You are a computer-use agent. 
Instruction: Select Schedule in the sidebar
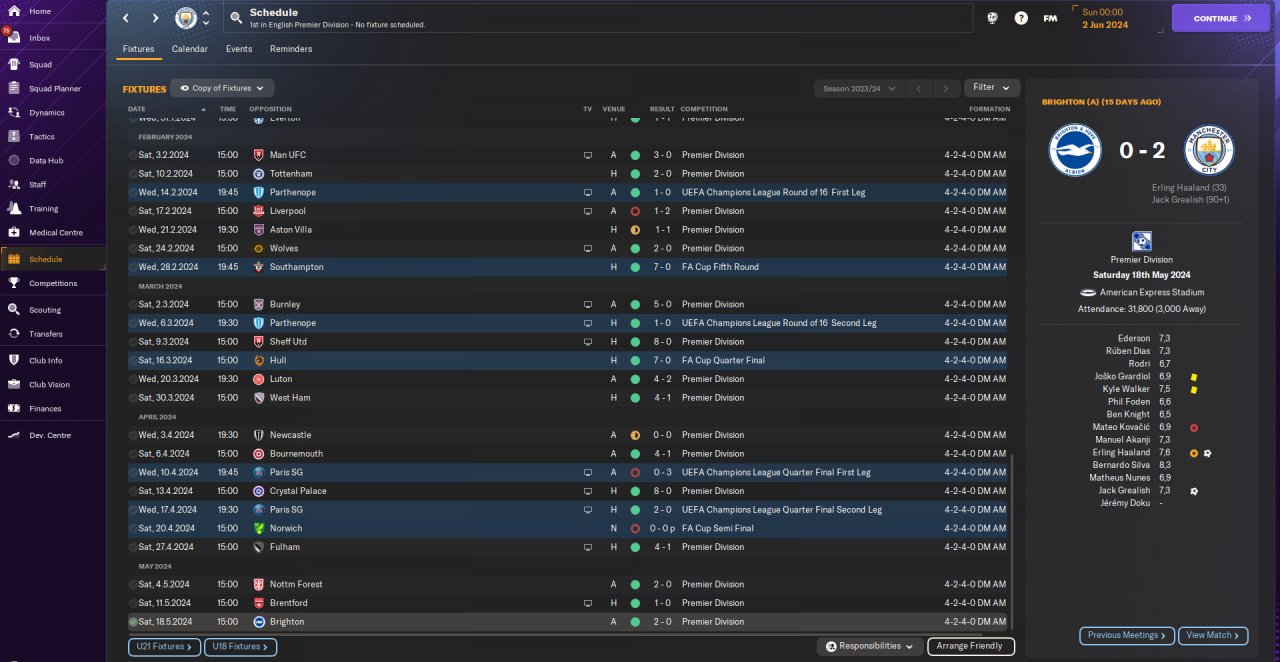53,259
